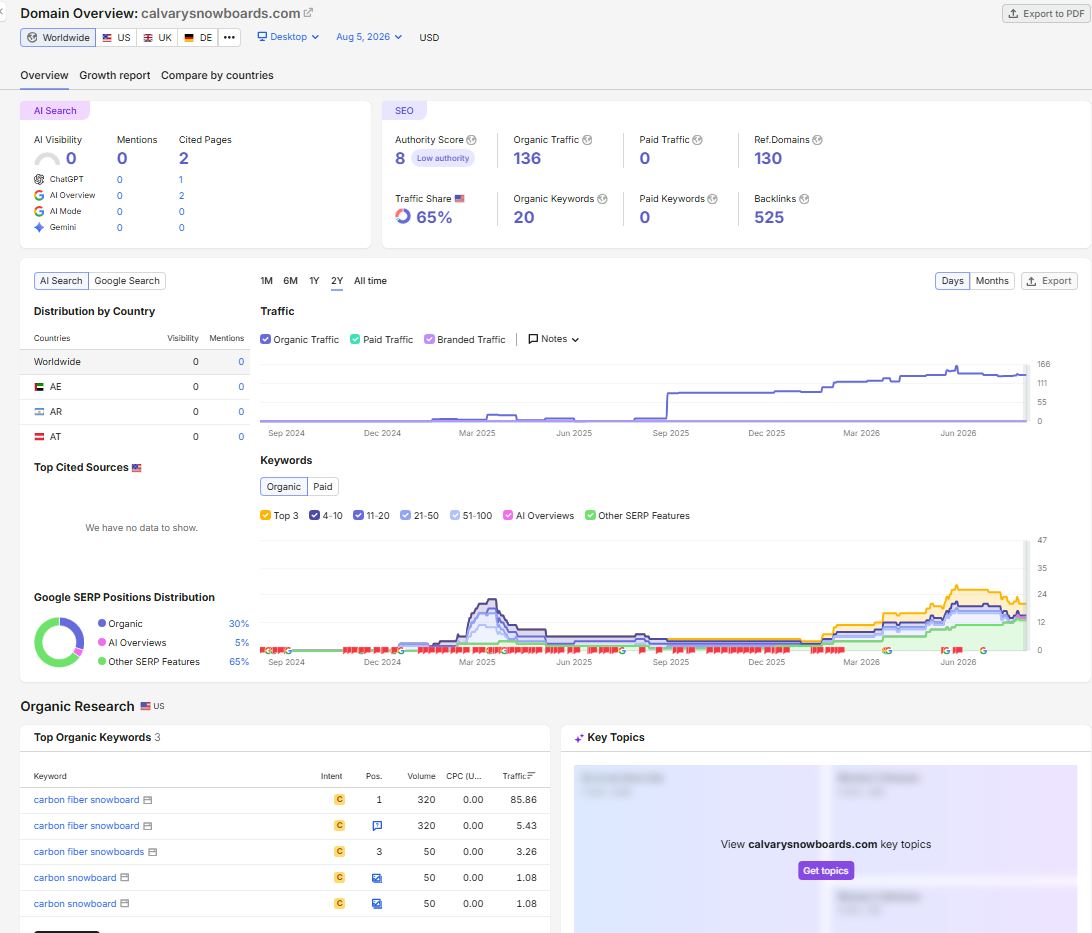1092x933 pixels.
Task: Click Organic 30% distribution value
Action: click(x=239, y=624)
